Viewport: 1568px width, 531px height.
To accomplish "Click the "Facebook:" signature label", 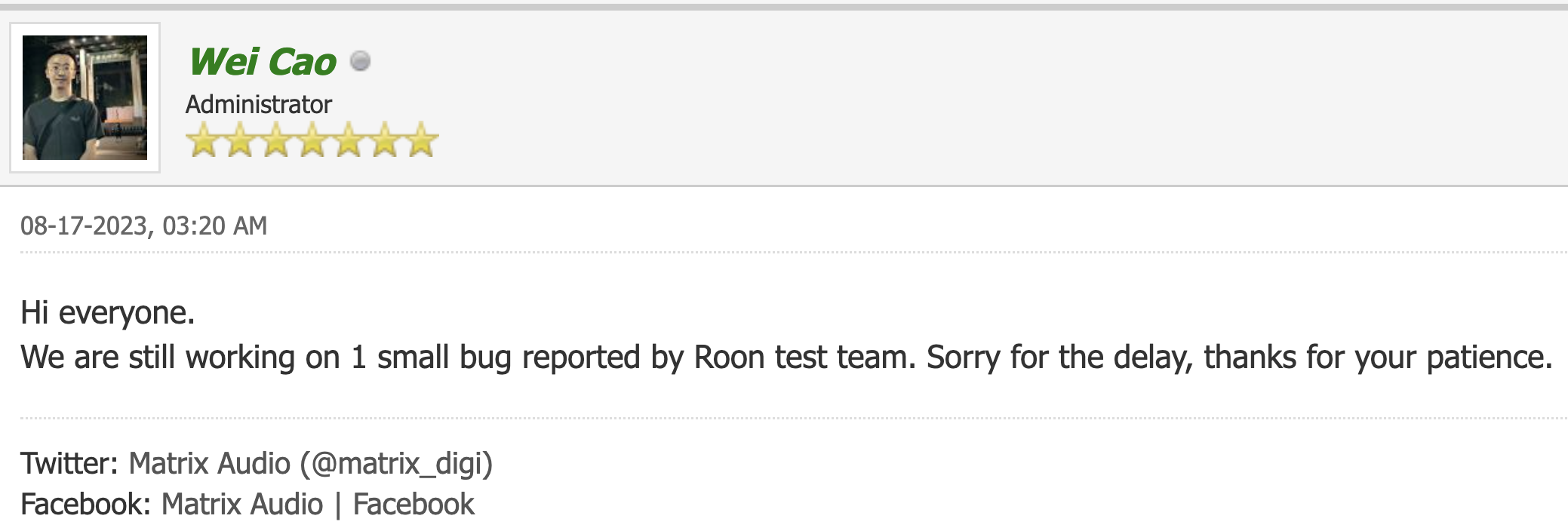I will tap(85, 504).
